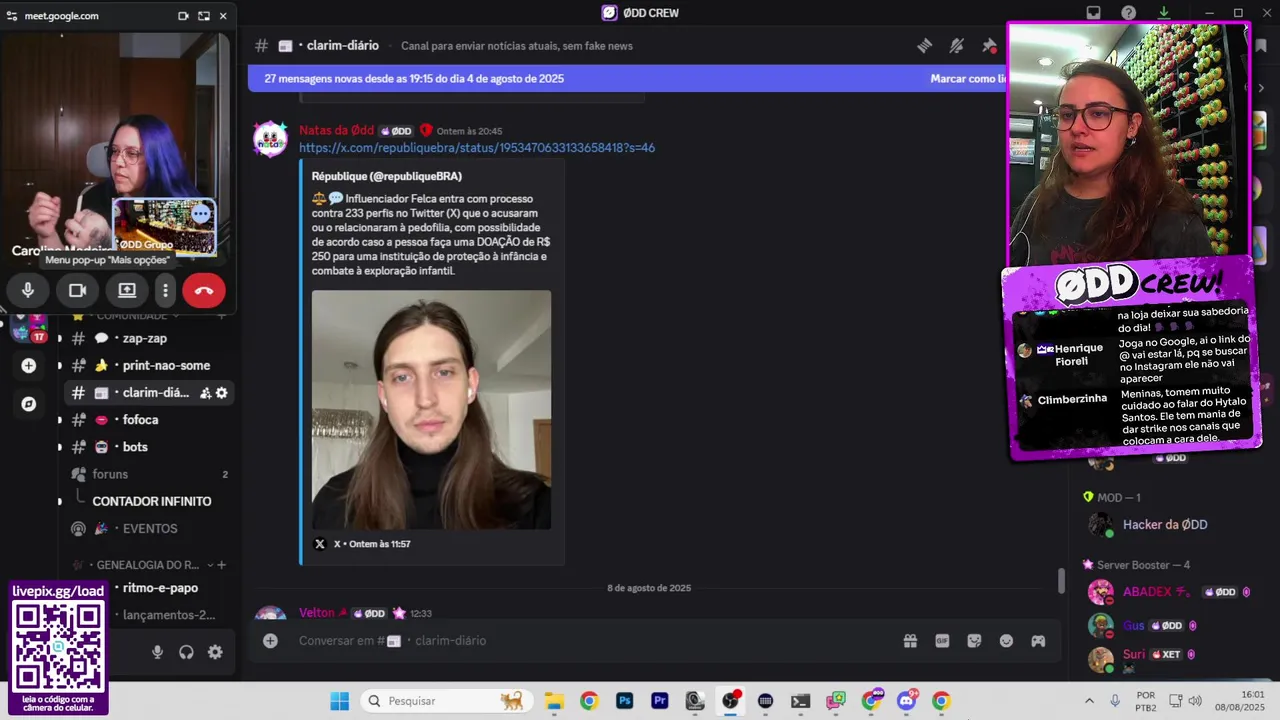The height and width of the screenshot is (720, 1280).
Task: Open Photoshop from taskbar
Action: (x=624, y=701)
